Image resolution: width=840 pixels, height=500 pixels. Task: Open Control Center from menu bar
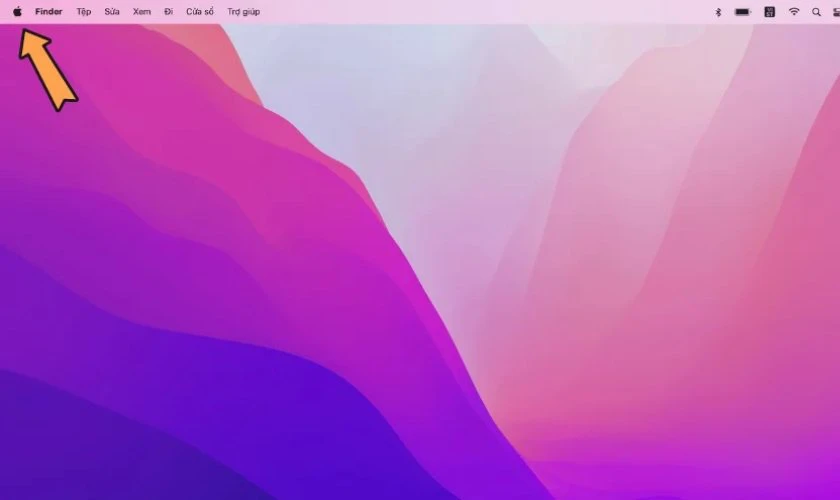835,12
